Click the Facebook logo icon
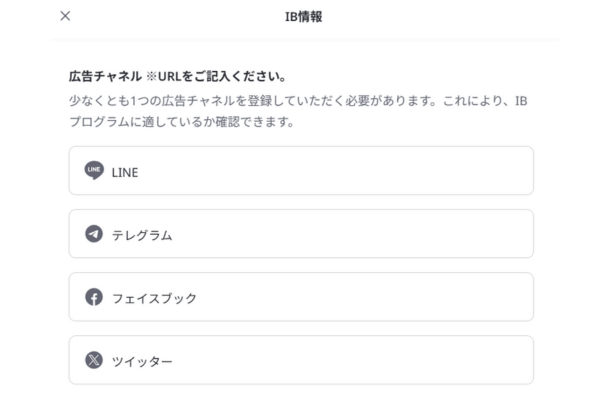 (x=94, y=297)
